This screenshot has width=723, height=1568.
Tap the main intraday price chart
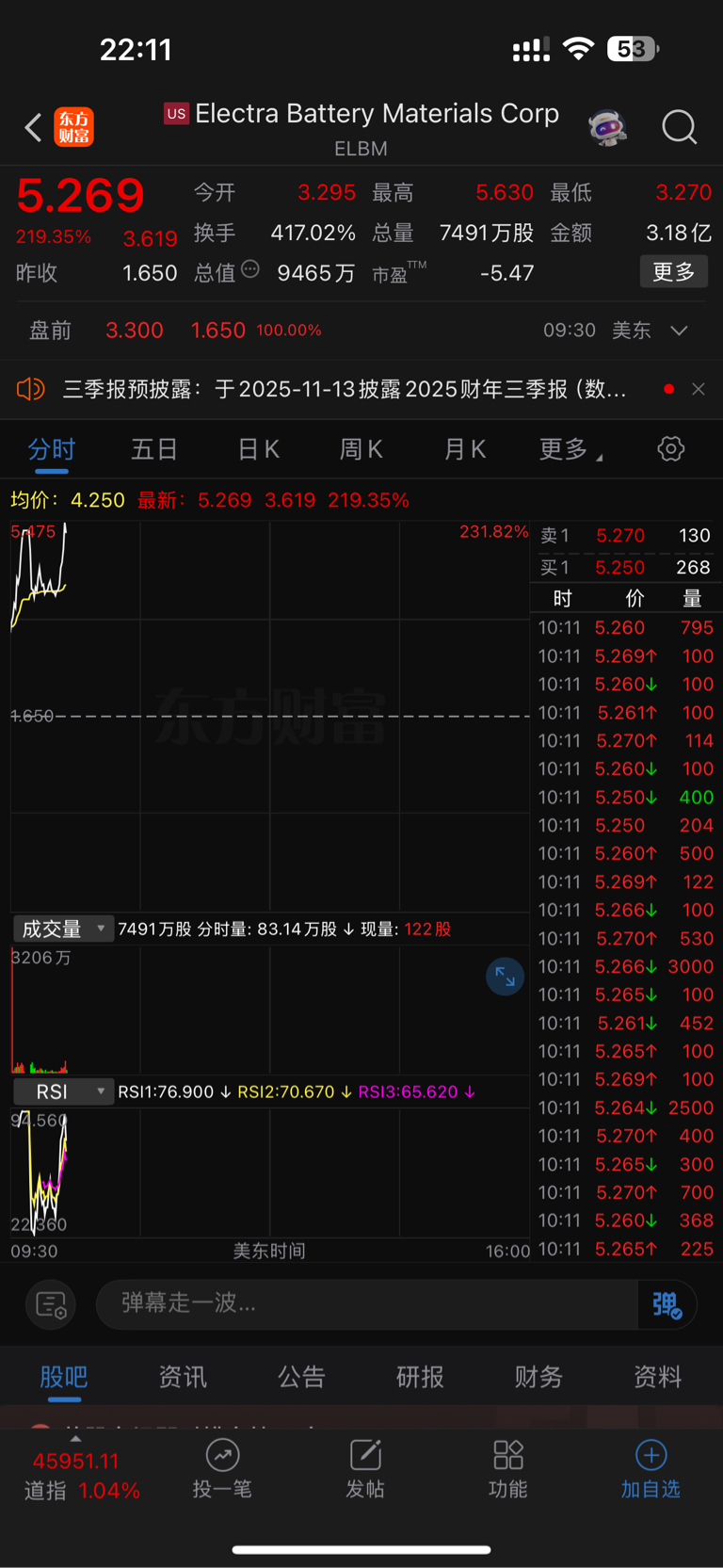(x=270, y=716)
